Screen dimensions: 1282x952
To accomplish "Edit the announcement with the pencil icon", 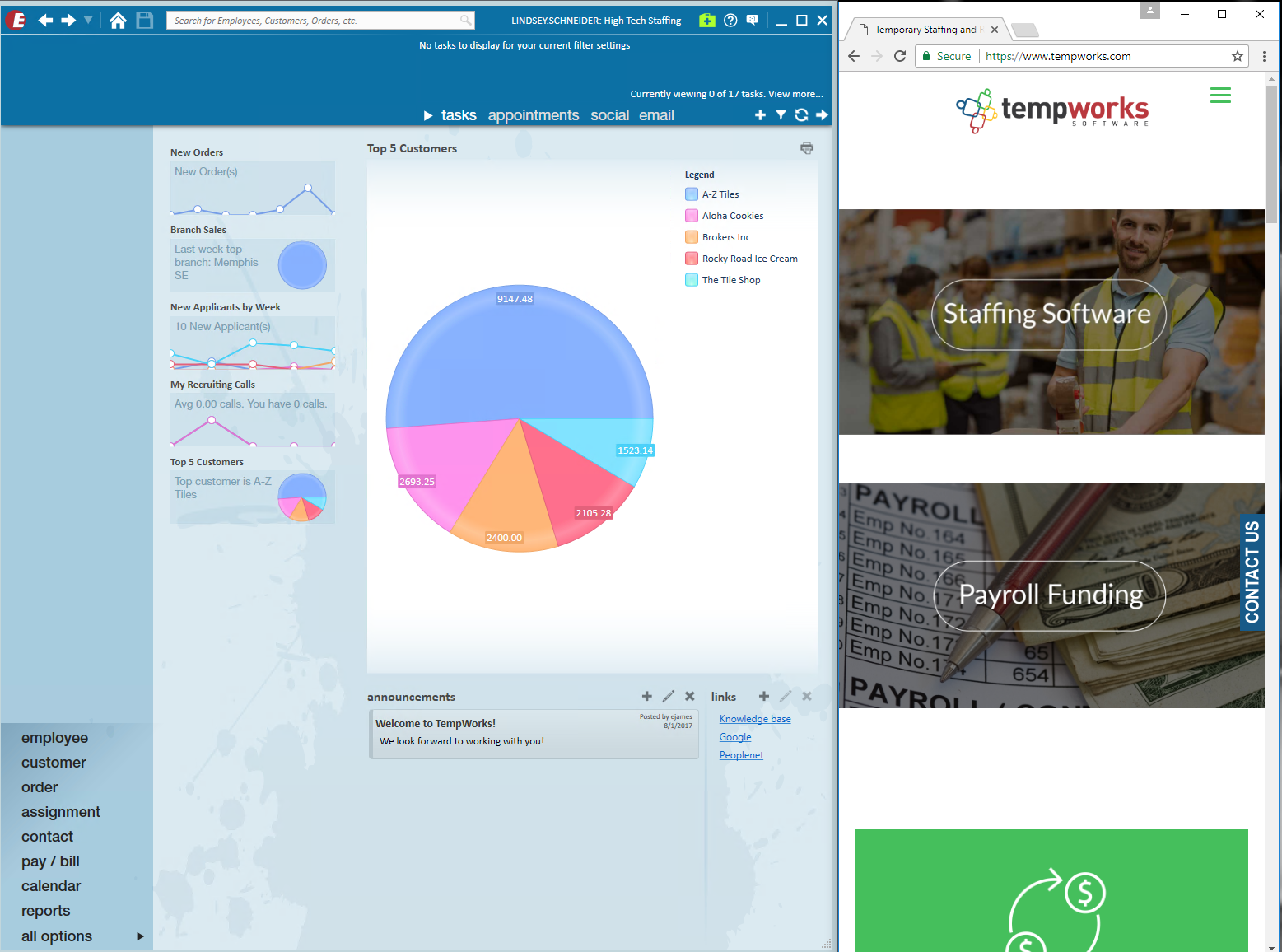I will point(669,697).
